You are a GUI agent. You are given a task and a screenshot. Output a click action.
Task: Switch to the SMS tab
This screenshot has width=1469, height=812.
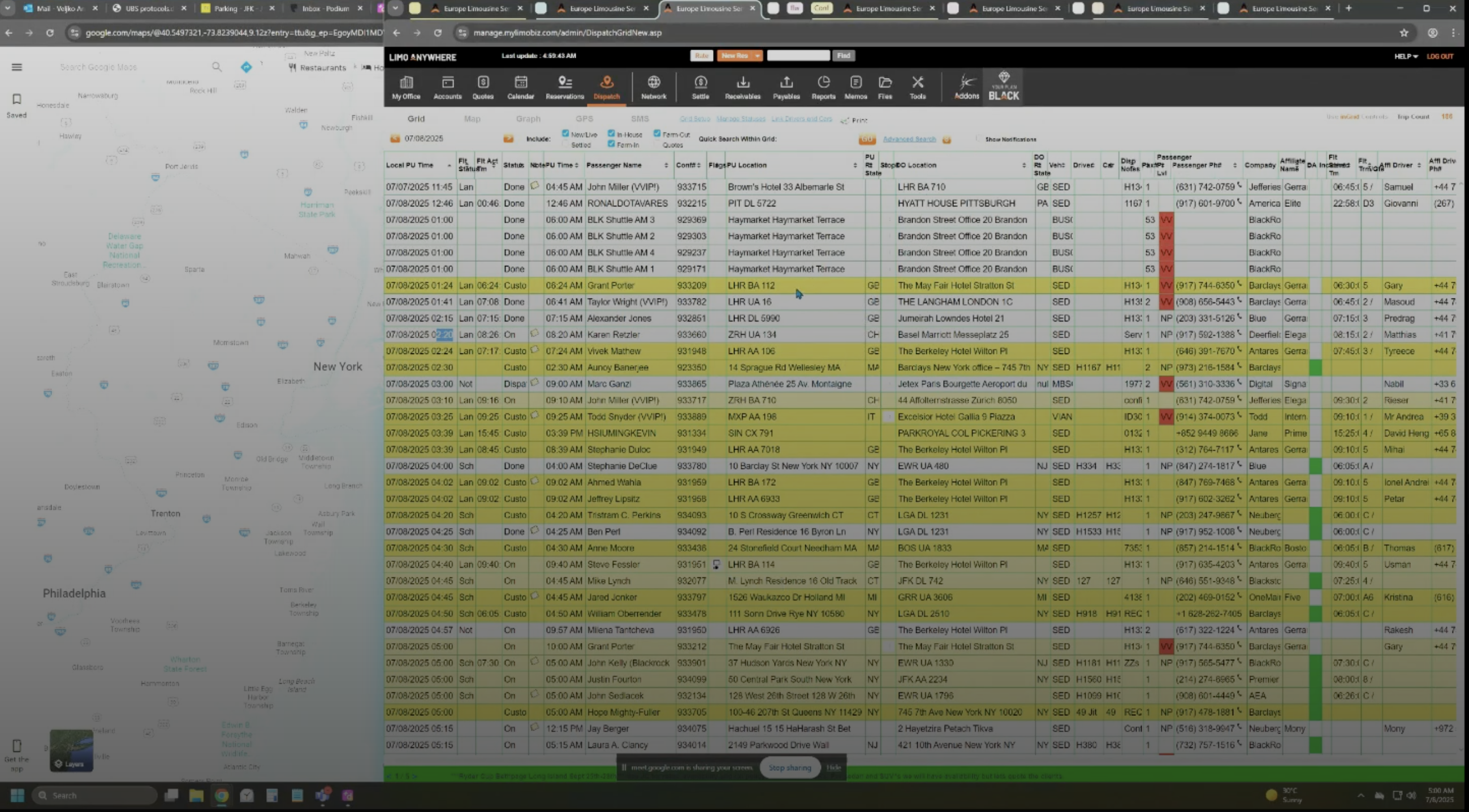(x=640, y=119)
